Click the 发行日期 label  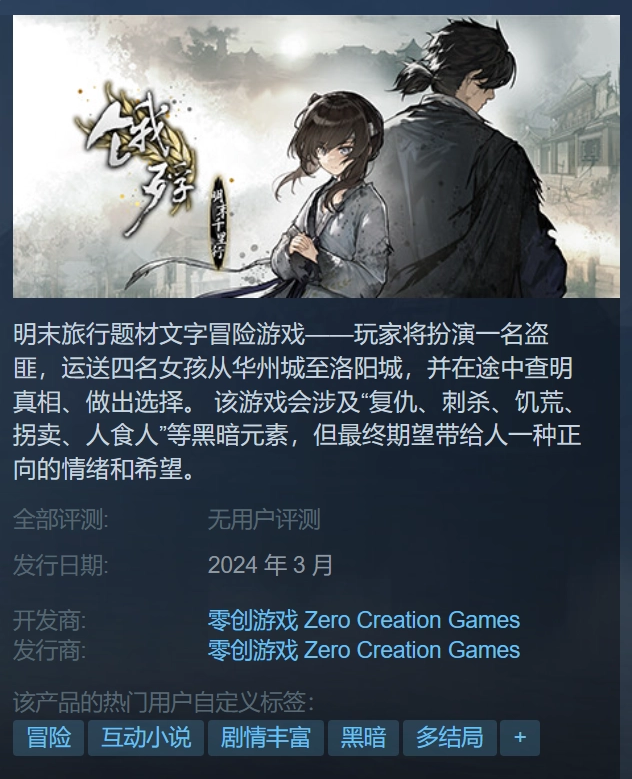tap(61, 565)
